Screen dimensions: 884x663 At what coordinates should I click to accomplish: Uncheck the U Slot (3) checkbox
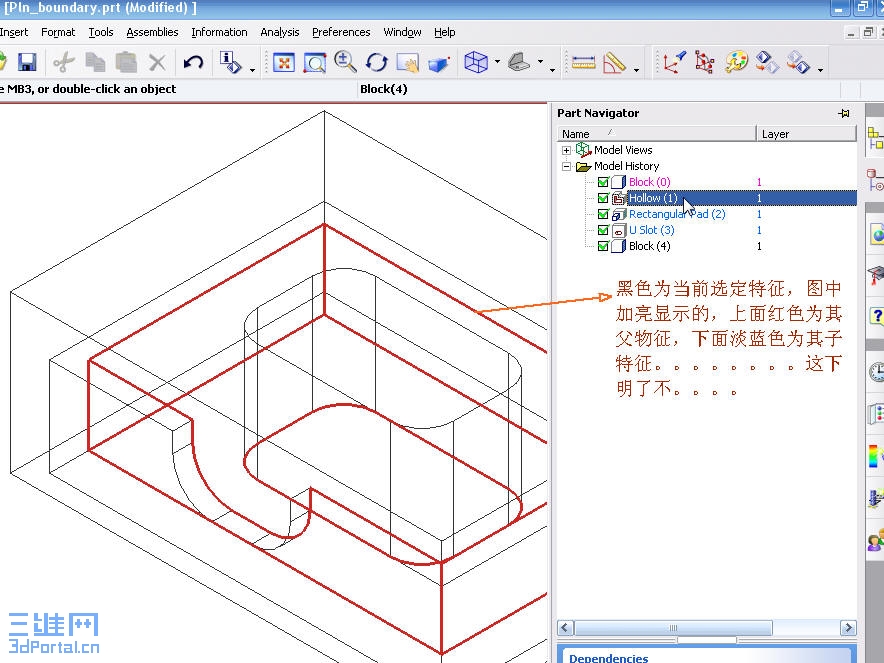tap(603, 230)
